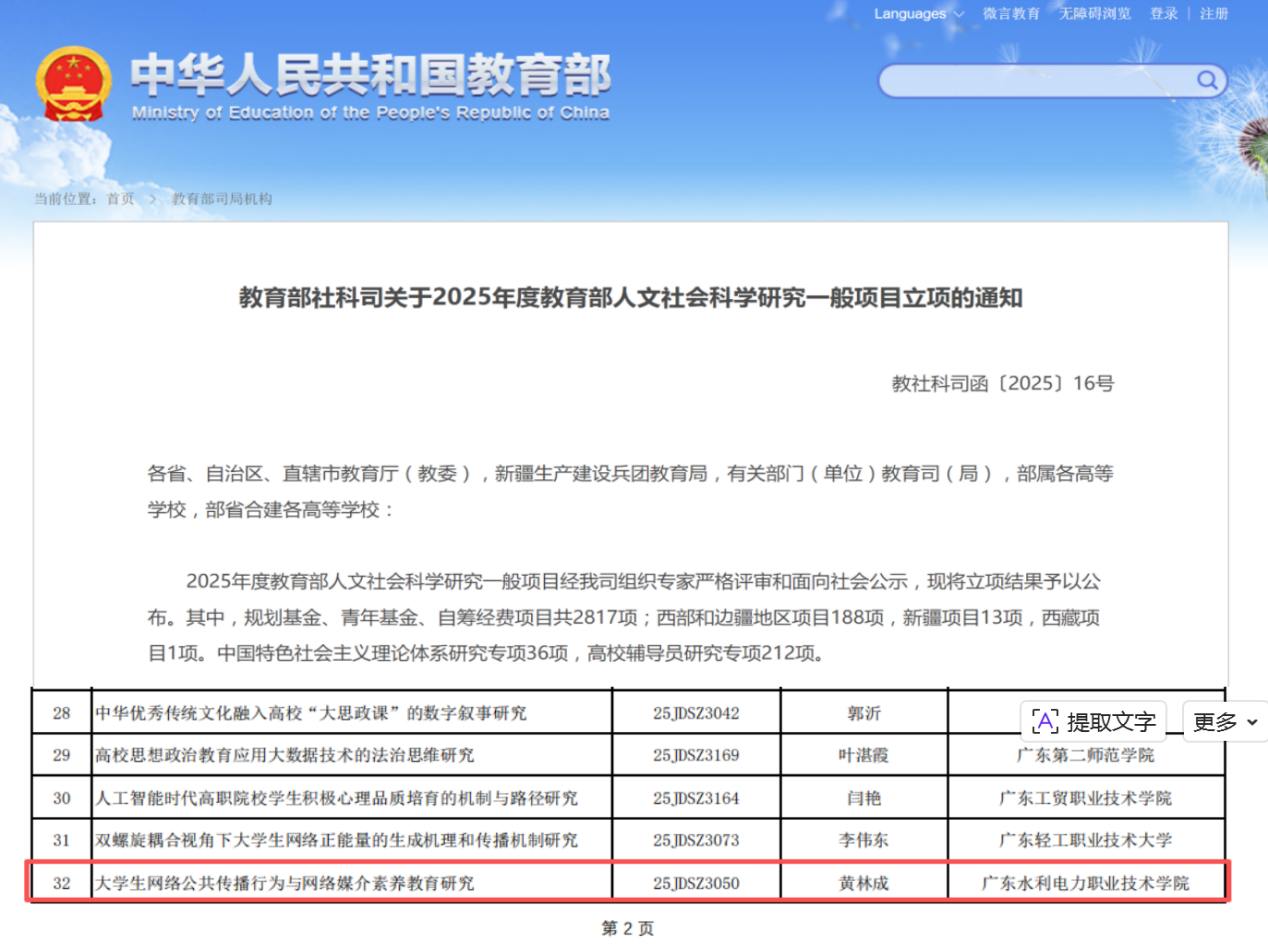Click document number 教社科司函〔2025〕16号

[x=1002, y=383]
